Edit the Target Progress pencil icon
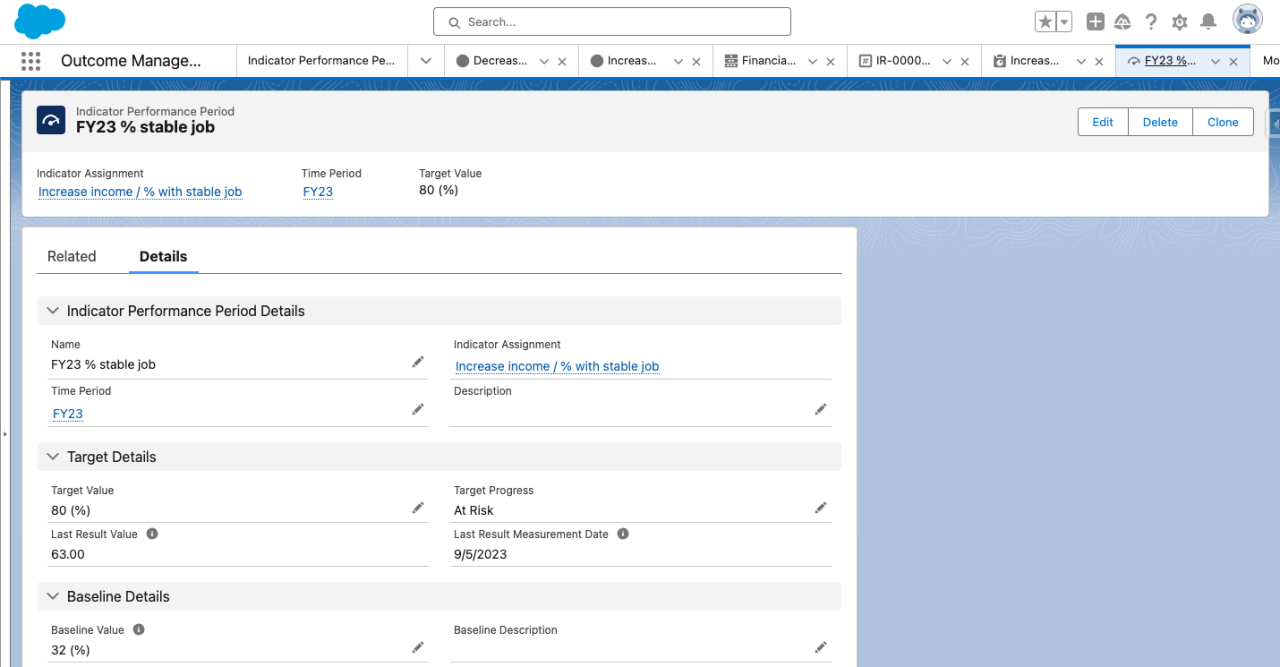 [821, 508]
